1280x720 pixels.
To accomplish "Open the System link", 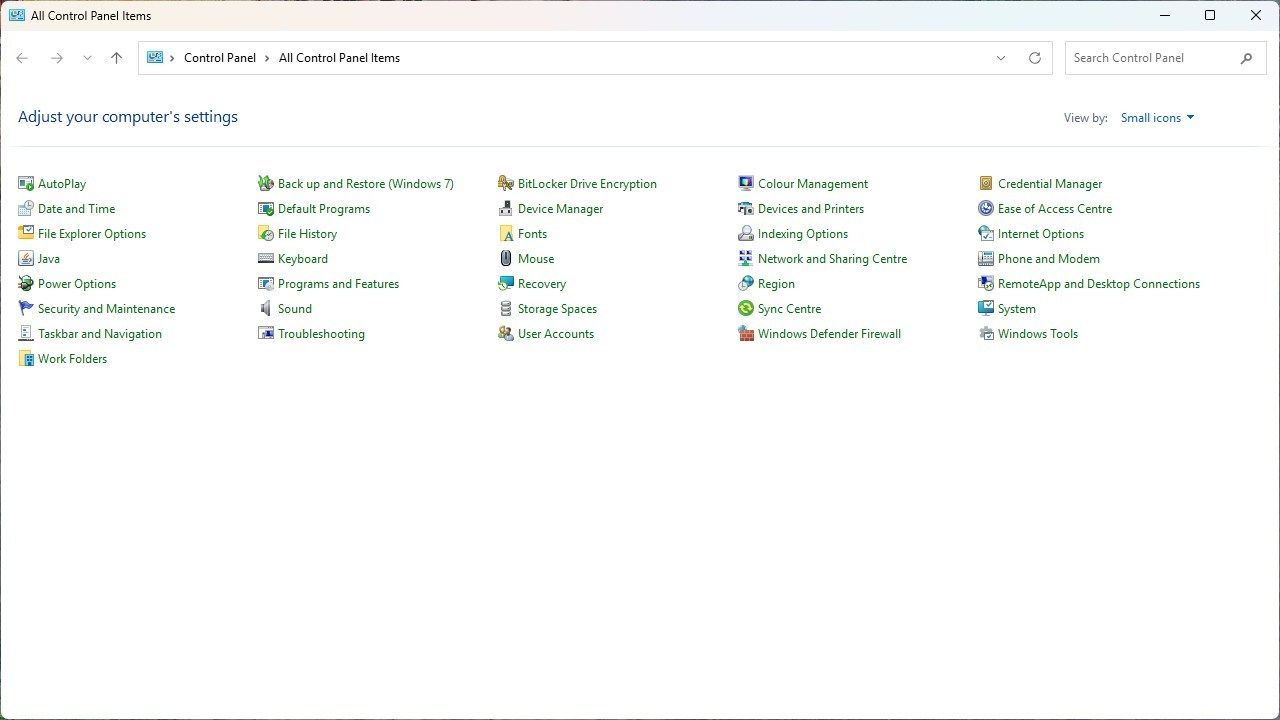I will 1017,309.
